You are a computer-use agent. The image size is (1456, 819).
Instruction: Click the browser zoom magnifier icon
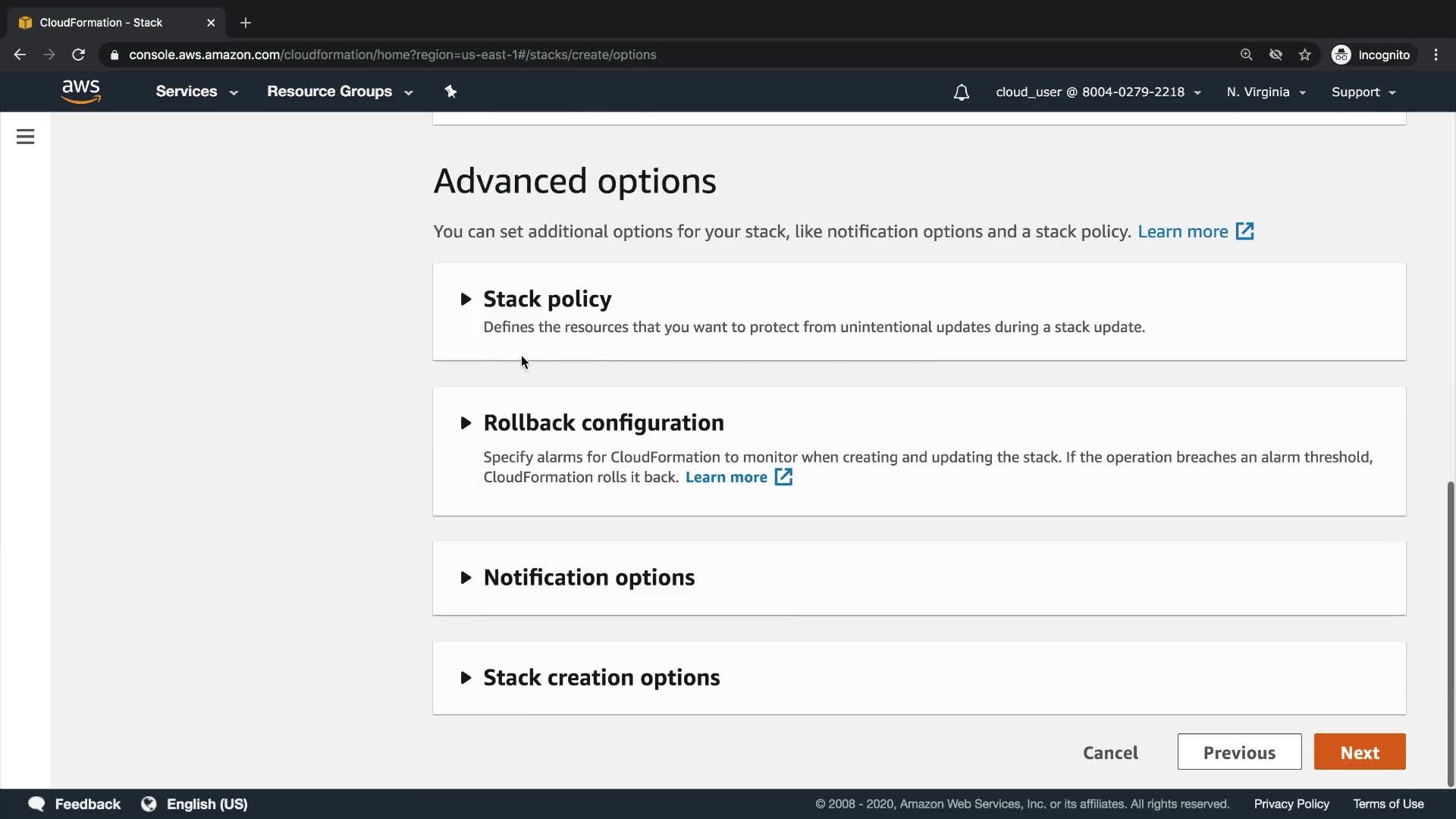pyautogui.click(x=1246, y=55)
